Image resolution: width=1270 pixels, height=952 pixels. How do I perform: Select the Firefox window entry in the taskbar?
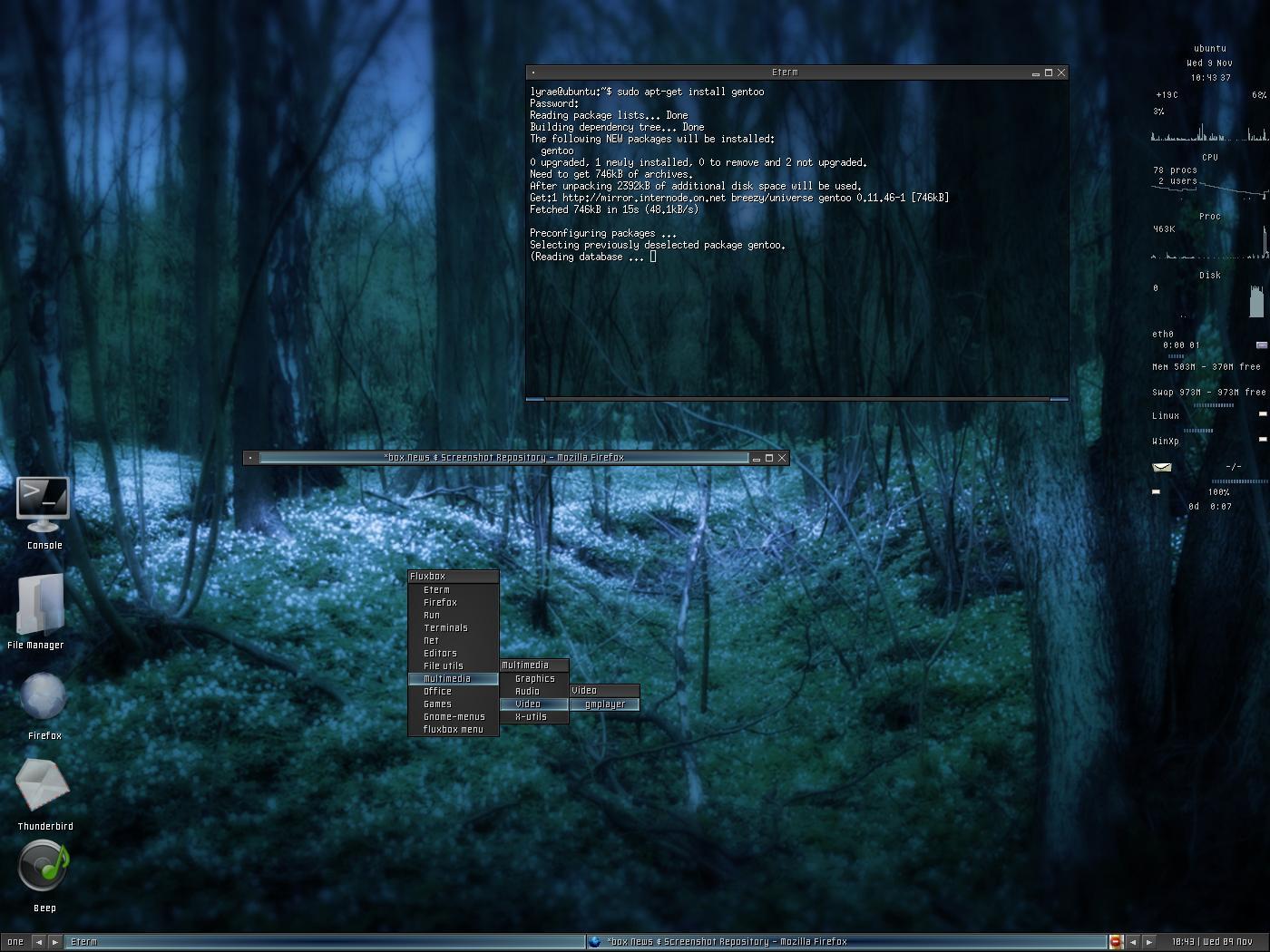click(845, 942)
